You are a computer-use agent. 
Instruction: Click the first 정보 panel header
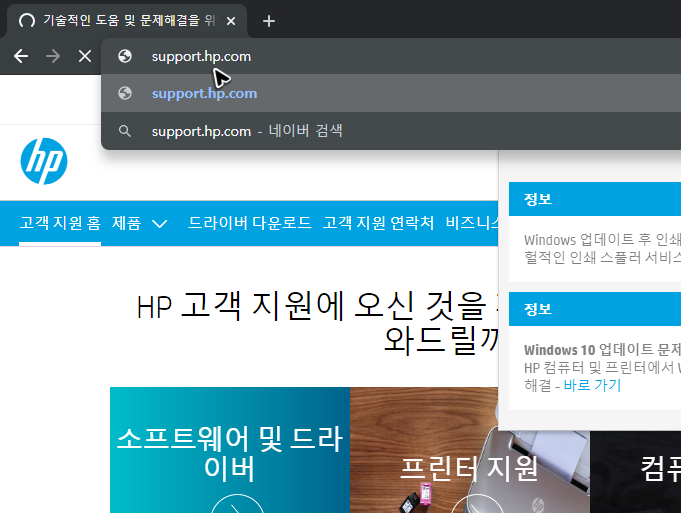click(595, 199)
